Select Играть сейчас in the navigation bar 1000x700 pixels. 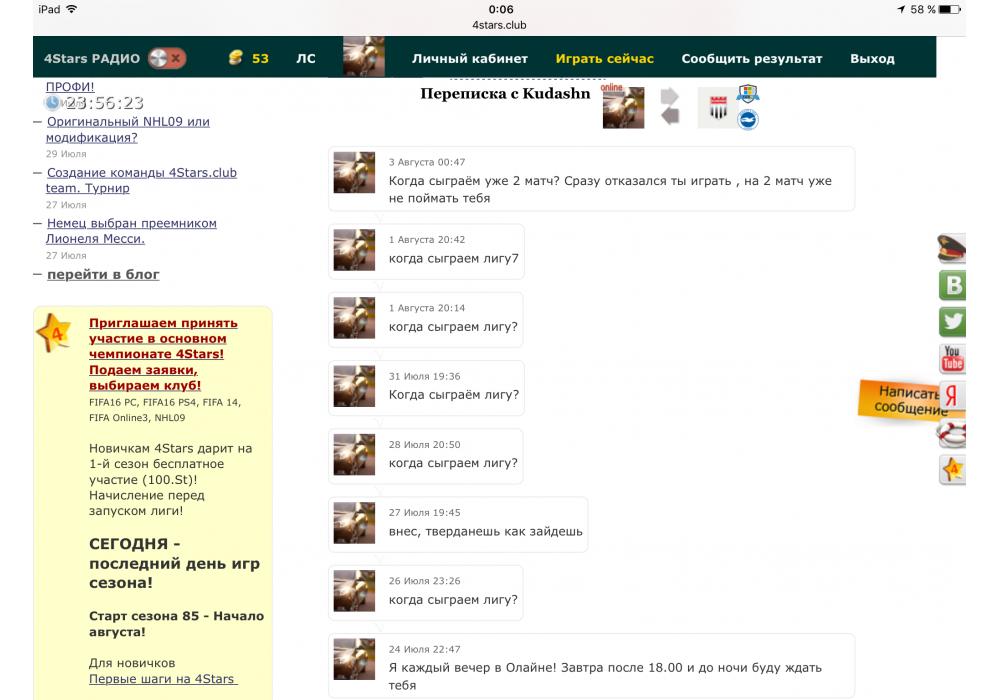click(605, 58)
